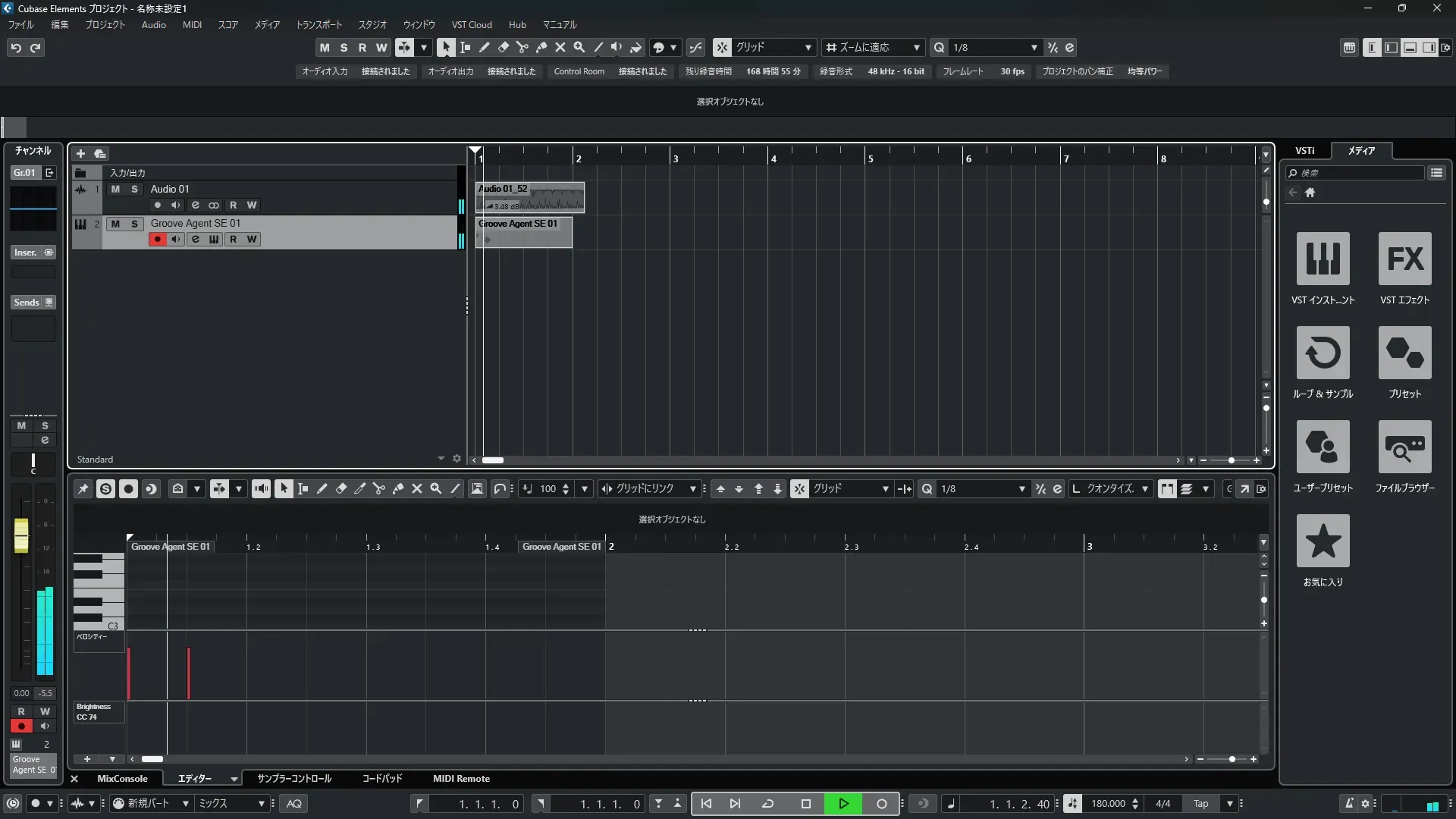Image resolution: width=1456 pixels, height=819 pixels.
Task: Open the Loops & Samples media tile
Action: tap(1323, 353)
